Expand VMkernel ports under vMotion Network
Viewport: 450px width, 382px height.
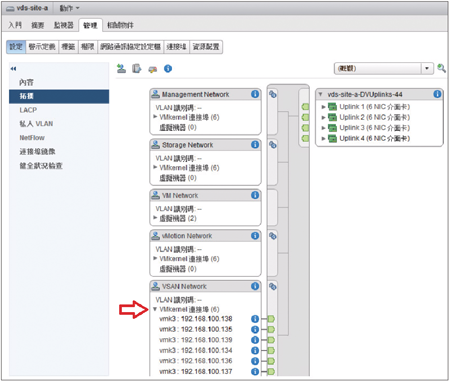[155, 258]
